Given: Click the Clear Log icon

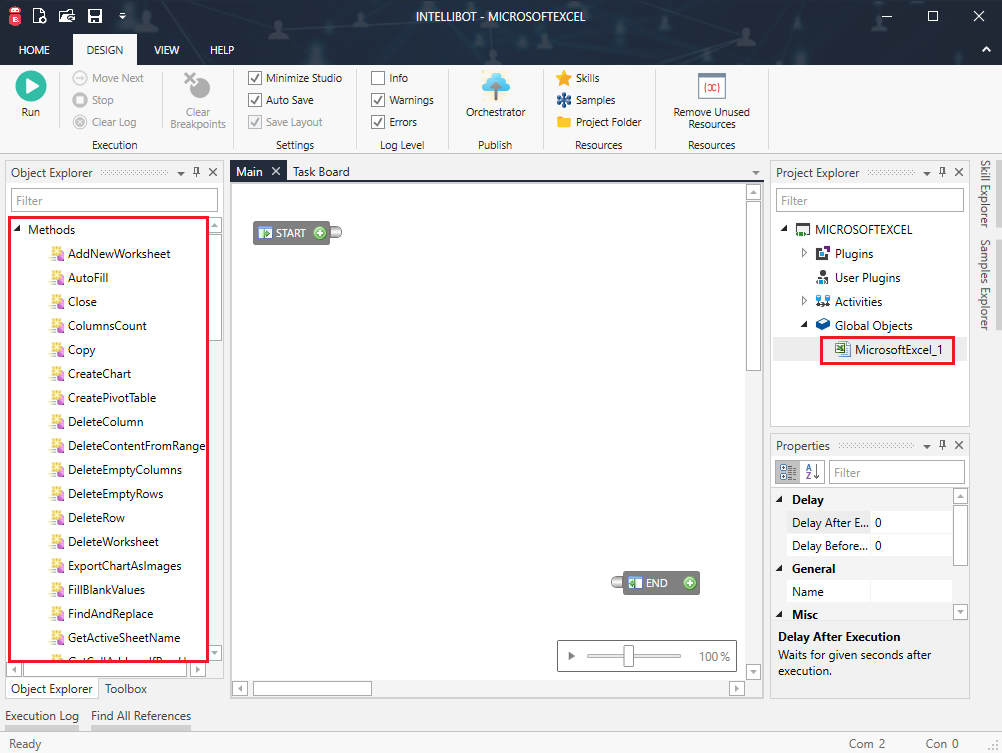Looking at the screenshot, I should [x=82, y=122].
